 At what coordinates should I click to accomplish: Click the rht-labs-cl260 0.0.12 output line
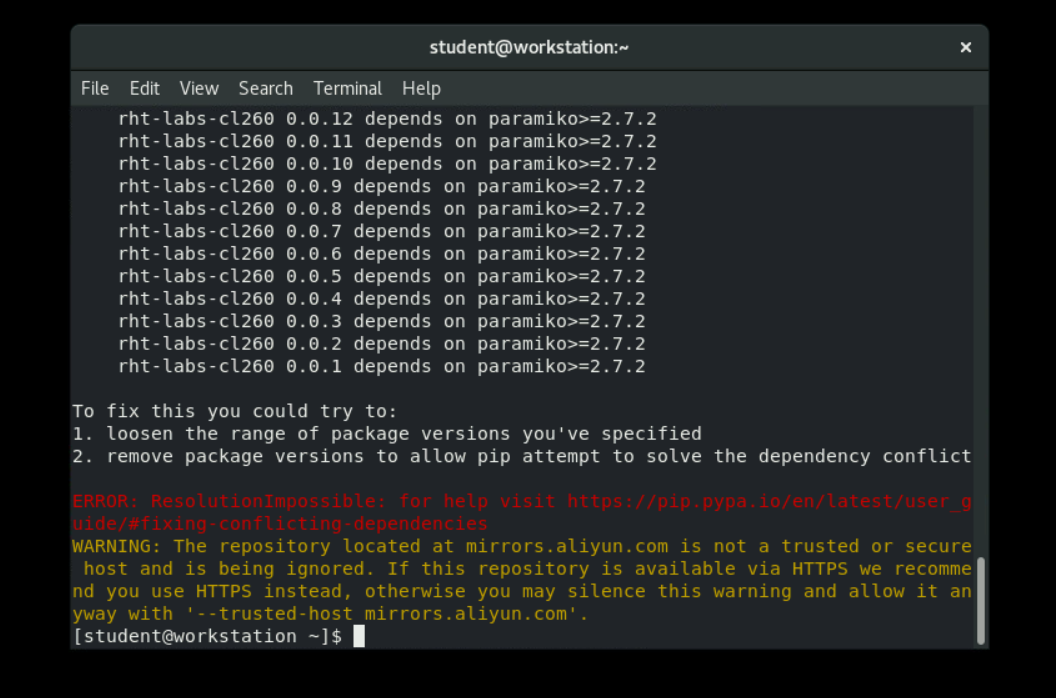coord(387,119)
